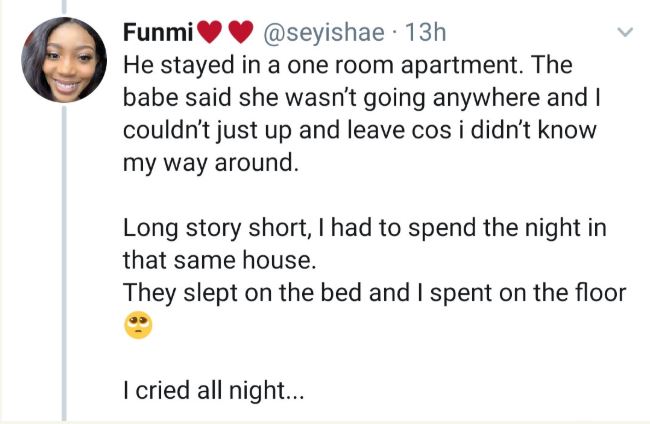Click the text "my way around."

[210, 164]
